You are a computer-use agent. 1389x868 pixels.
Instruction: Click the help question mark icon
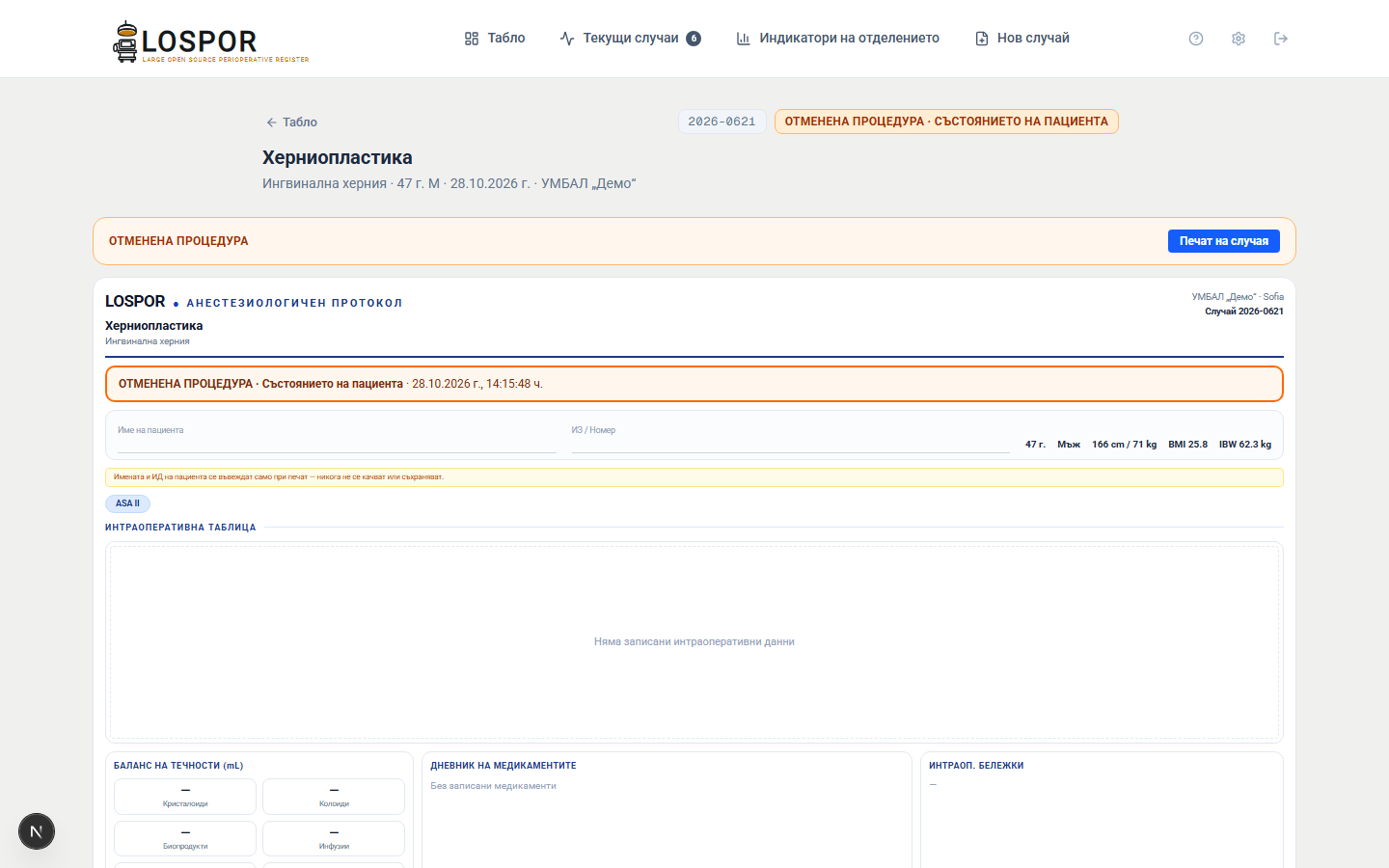coord(1196,39)
